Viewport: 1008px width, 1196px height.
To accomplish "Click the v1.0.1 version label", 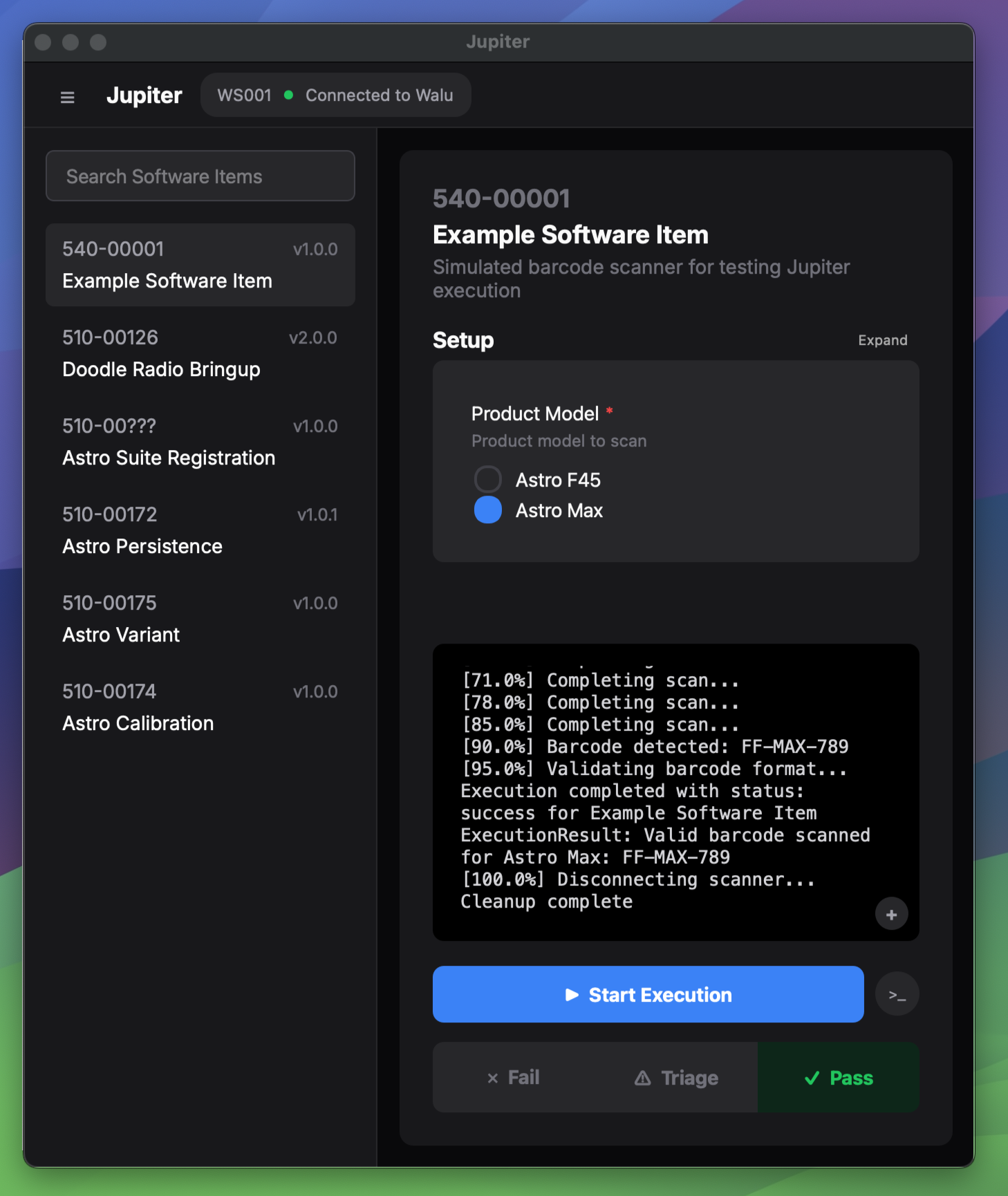I will coord(317,514).
